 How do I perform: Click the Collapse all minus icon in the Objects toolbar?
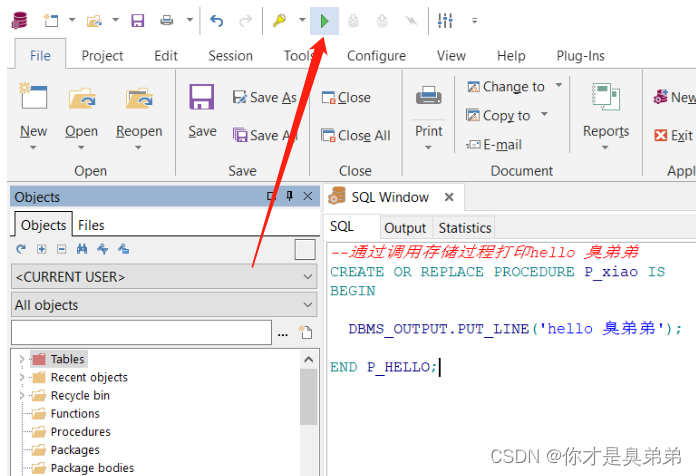[62, 249]
